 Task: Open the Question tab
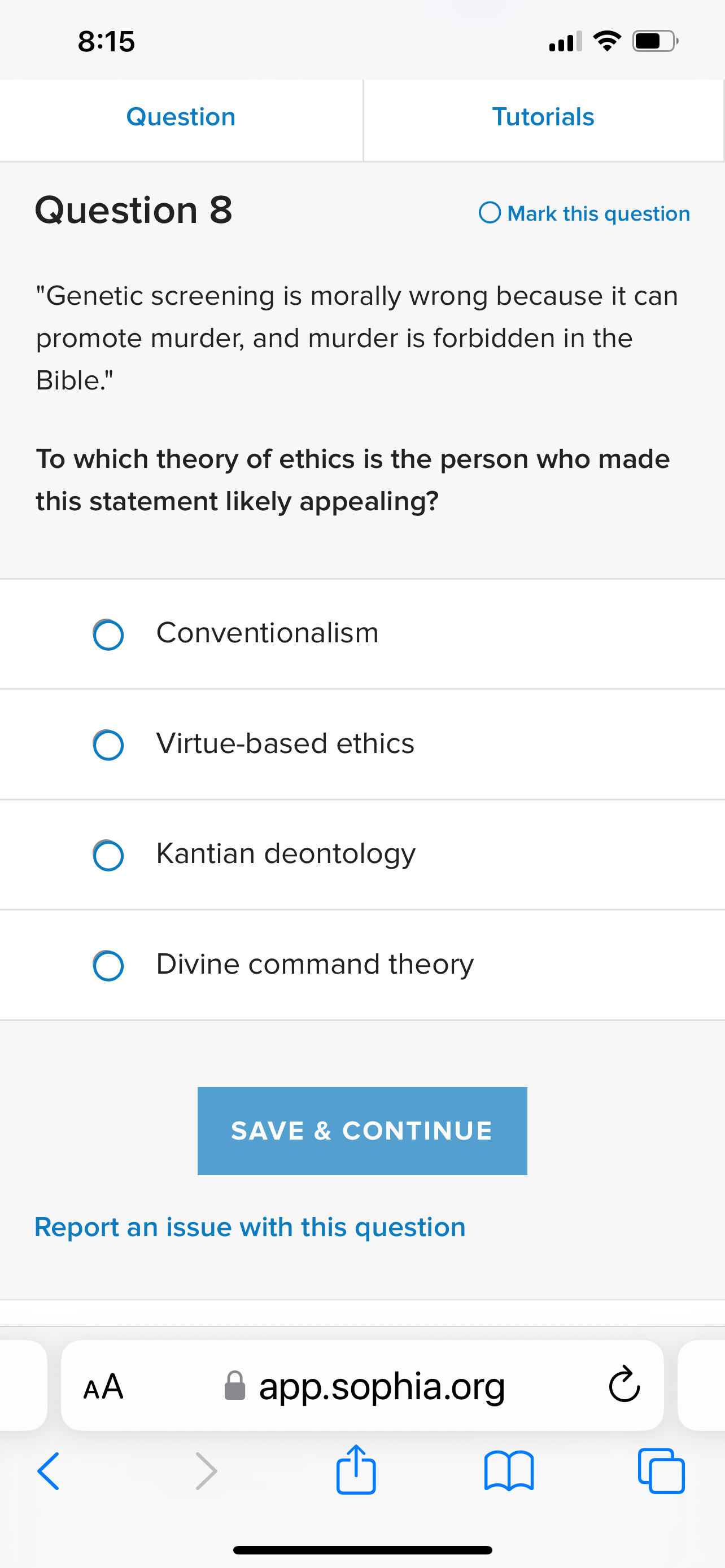tap(181, 117)
